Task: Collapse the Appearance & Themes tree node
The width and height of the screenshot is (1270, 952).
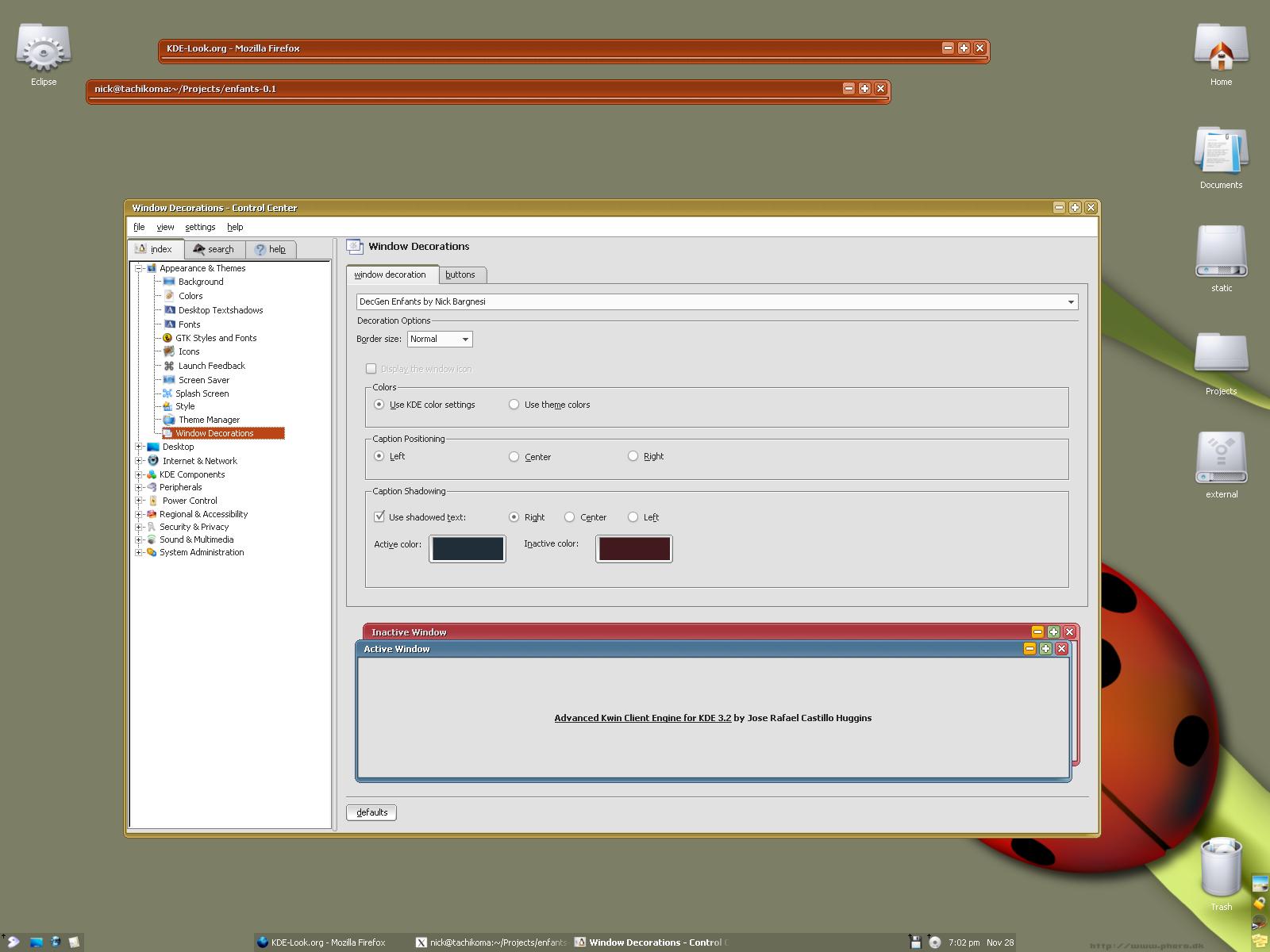Action: pos(139,268)
